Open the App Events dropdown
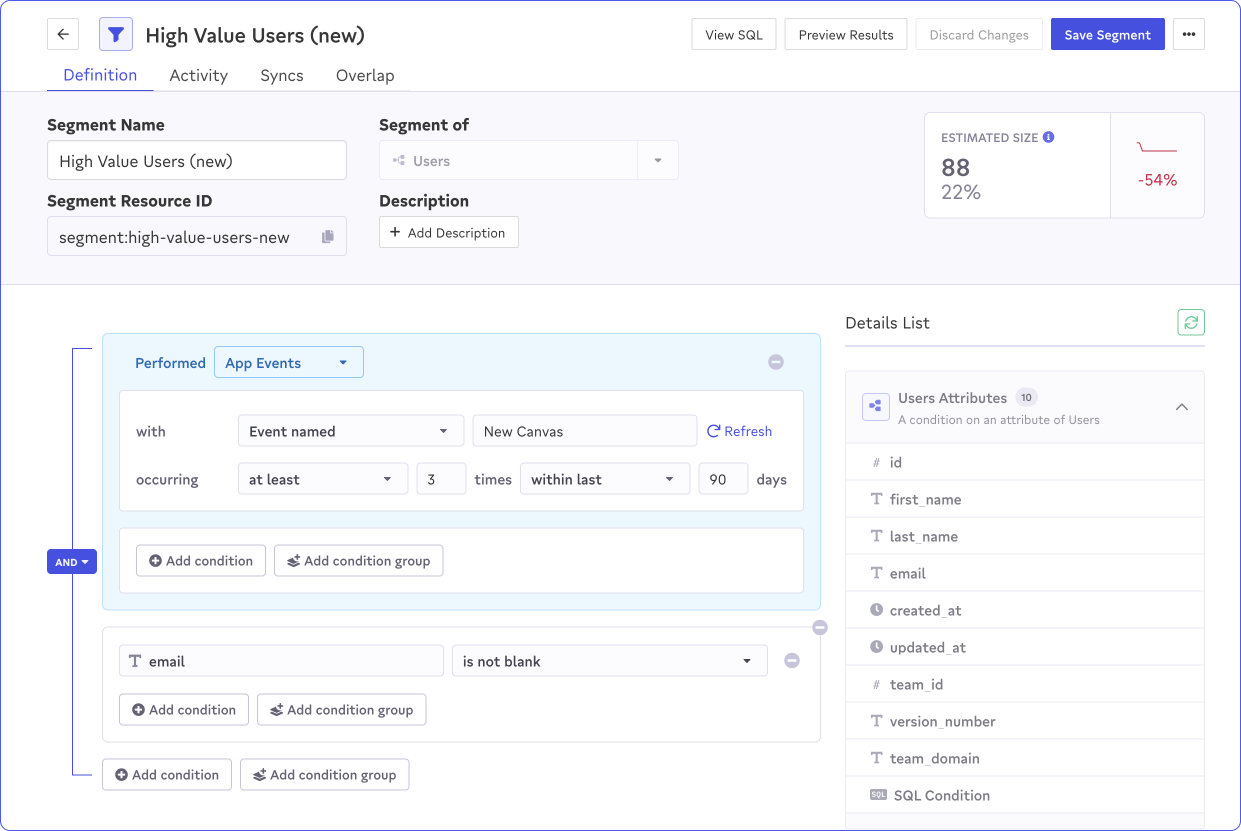 point(288,363)
